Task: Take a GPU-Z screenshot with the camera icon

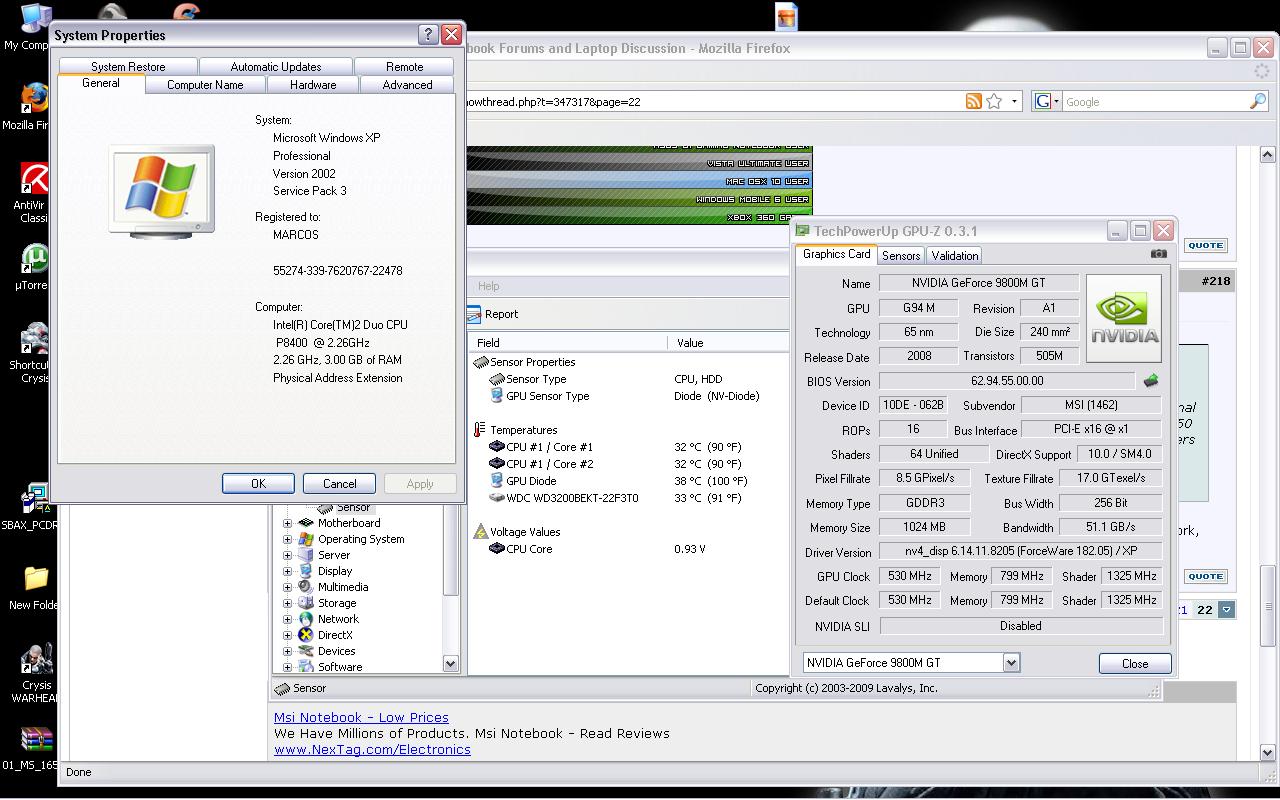Action: click(x=1158, y=254)
